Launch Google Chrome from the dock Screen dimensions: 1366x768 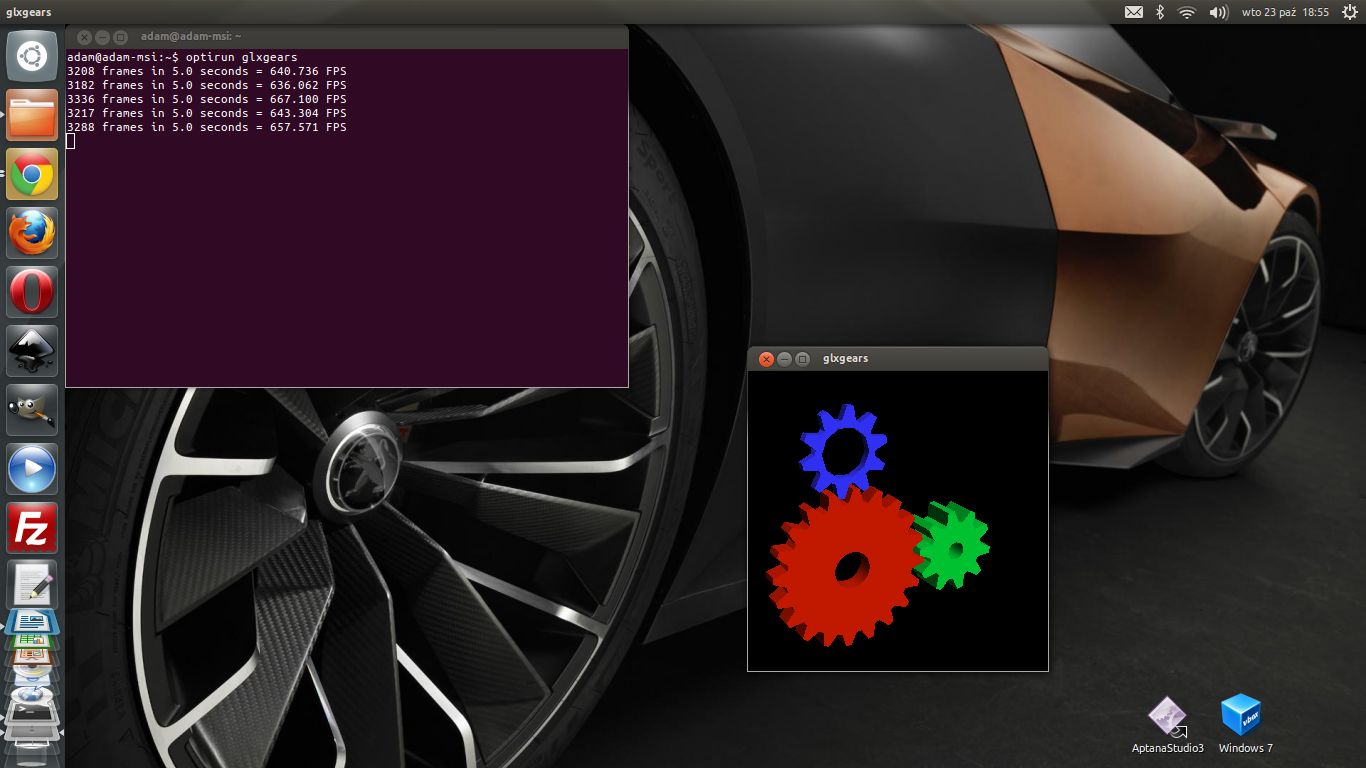click(x=32, y=174)
